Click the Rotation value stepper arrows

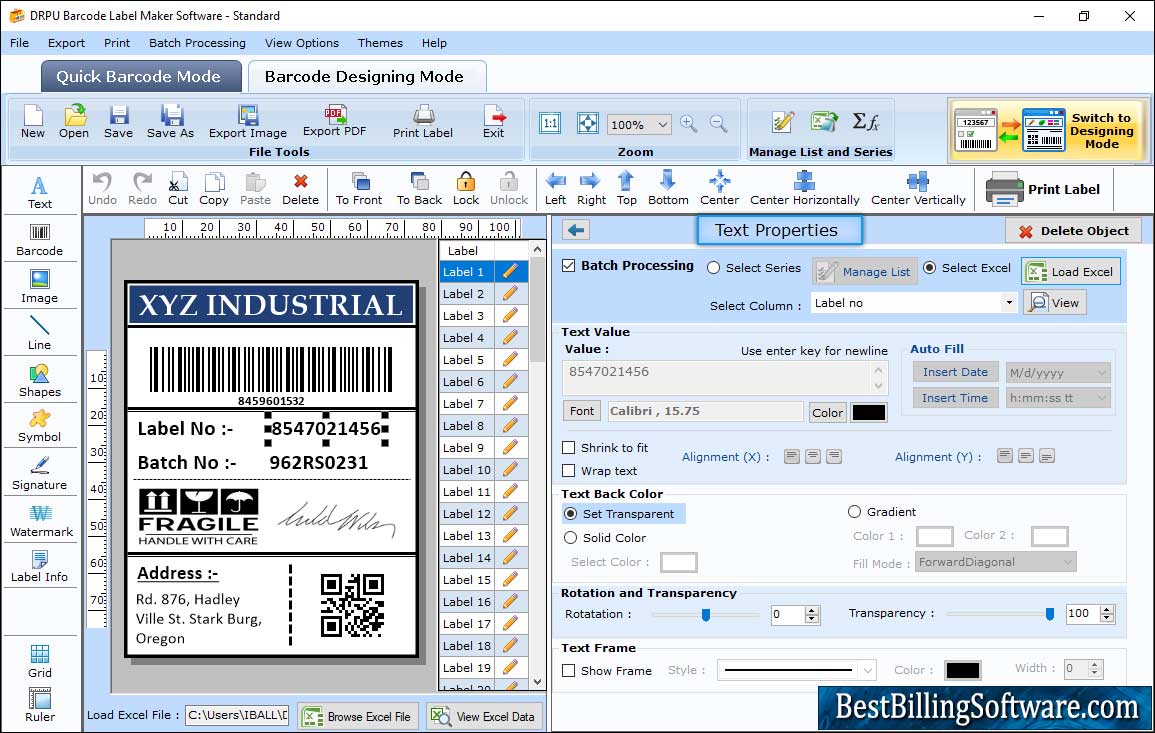(x=812, y=614)
